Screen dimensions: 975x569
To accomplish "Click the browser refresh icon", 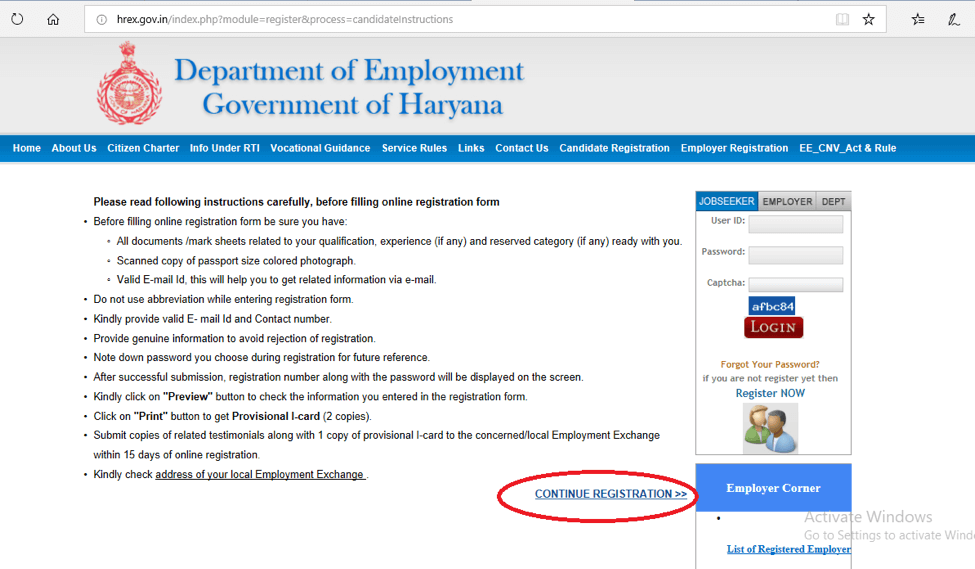I will point(17,19).
